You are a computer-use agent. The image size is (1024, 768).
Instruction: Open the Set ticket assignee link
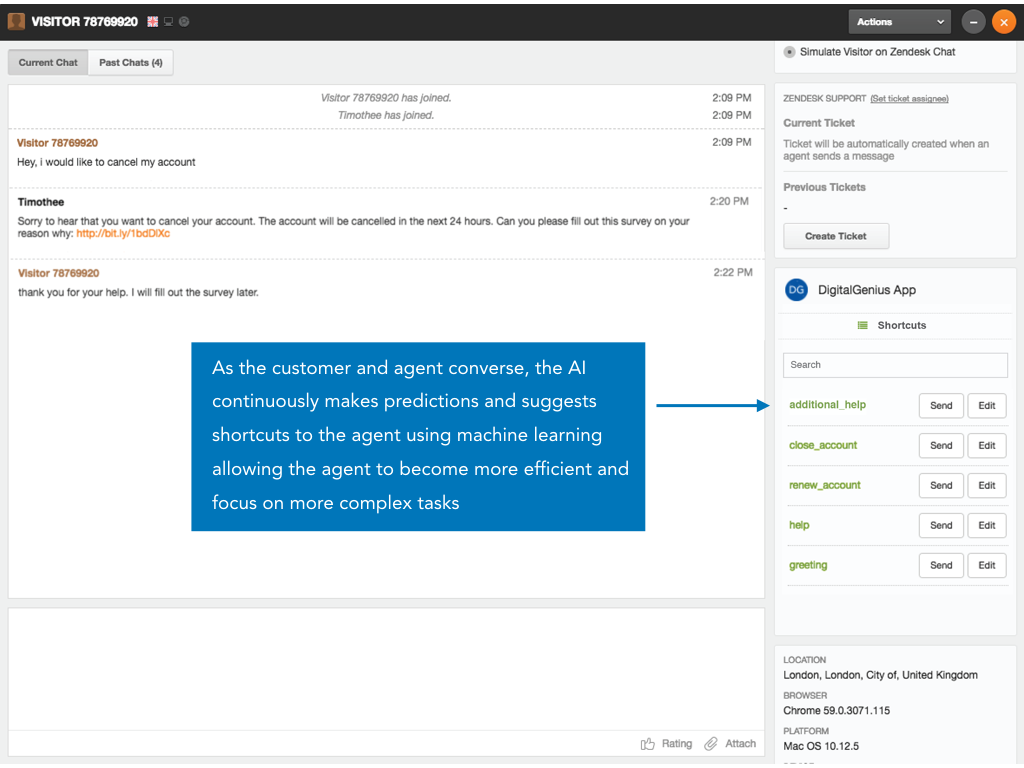tap(909, 98)
